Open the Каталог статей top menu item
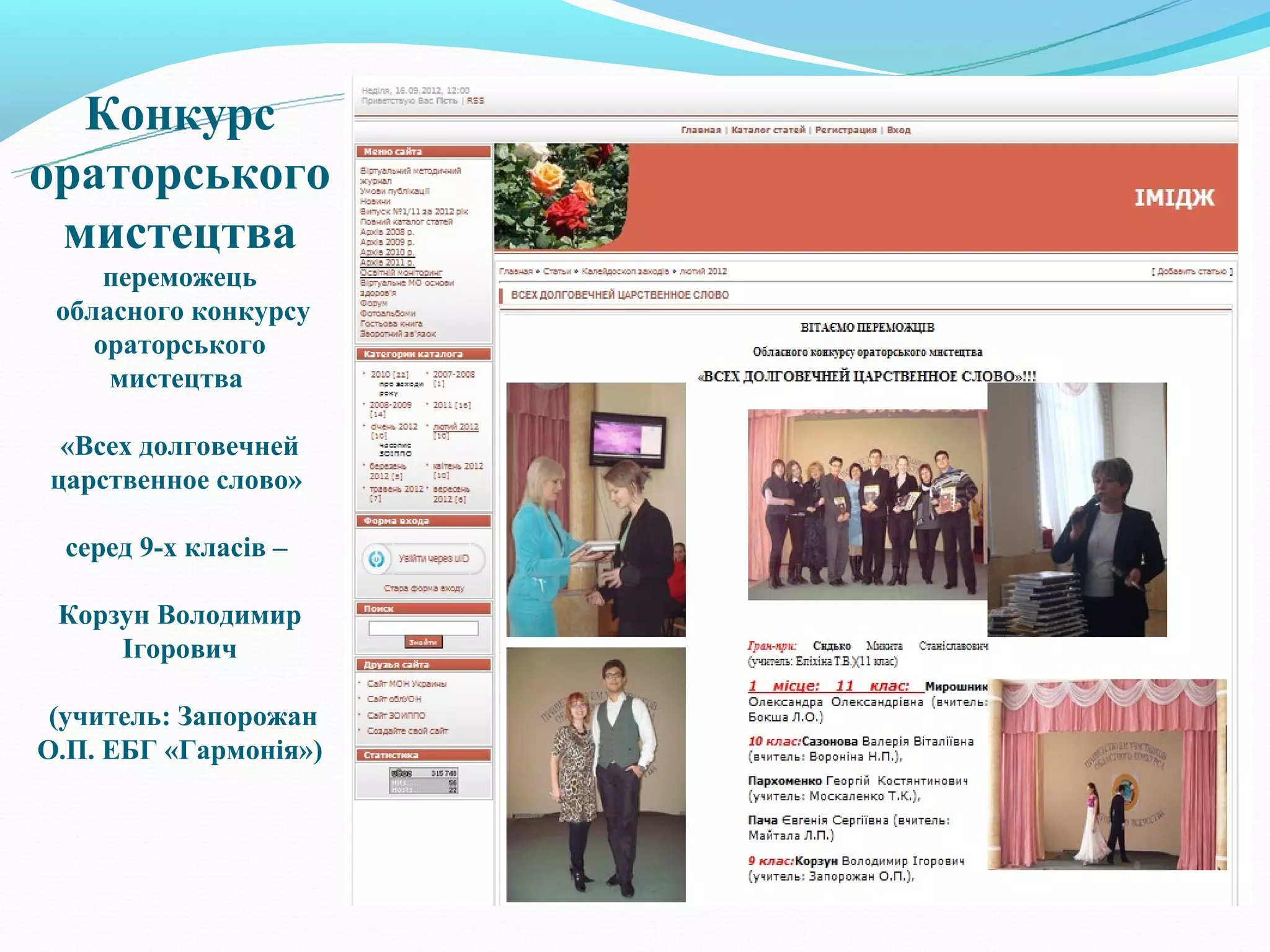The height and width of the screenshot is (952, 1270). click(x=768, y=130)
